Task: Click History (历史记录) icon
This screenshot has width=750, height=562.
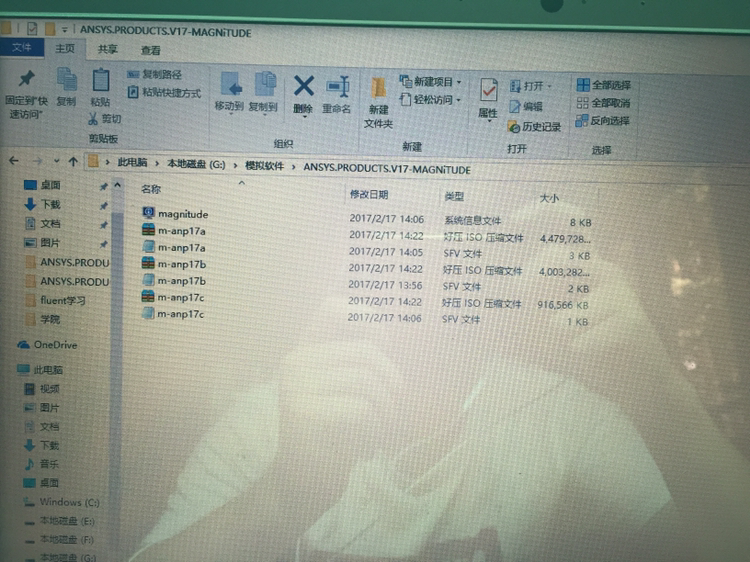Action: pos(514,127)
